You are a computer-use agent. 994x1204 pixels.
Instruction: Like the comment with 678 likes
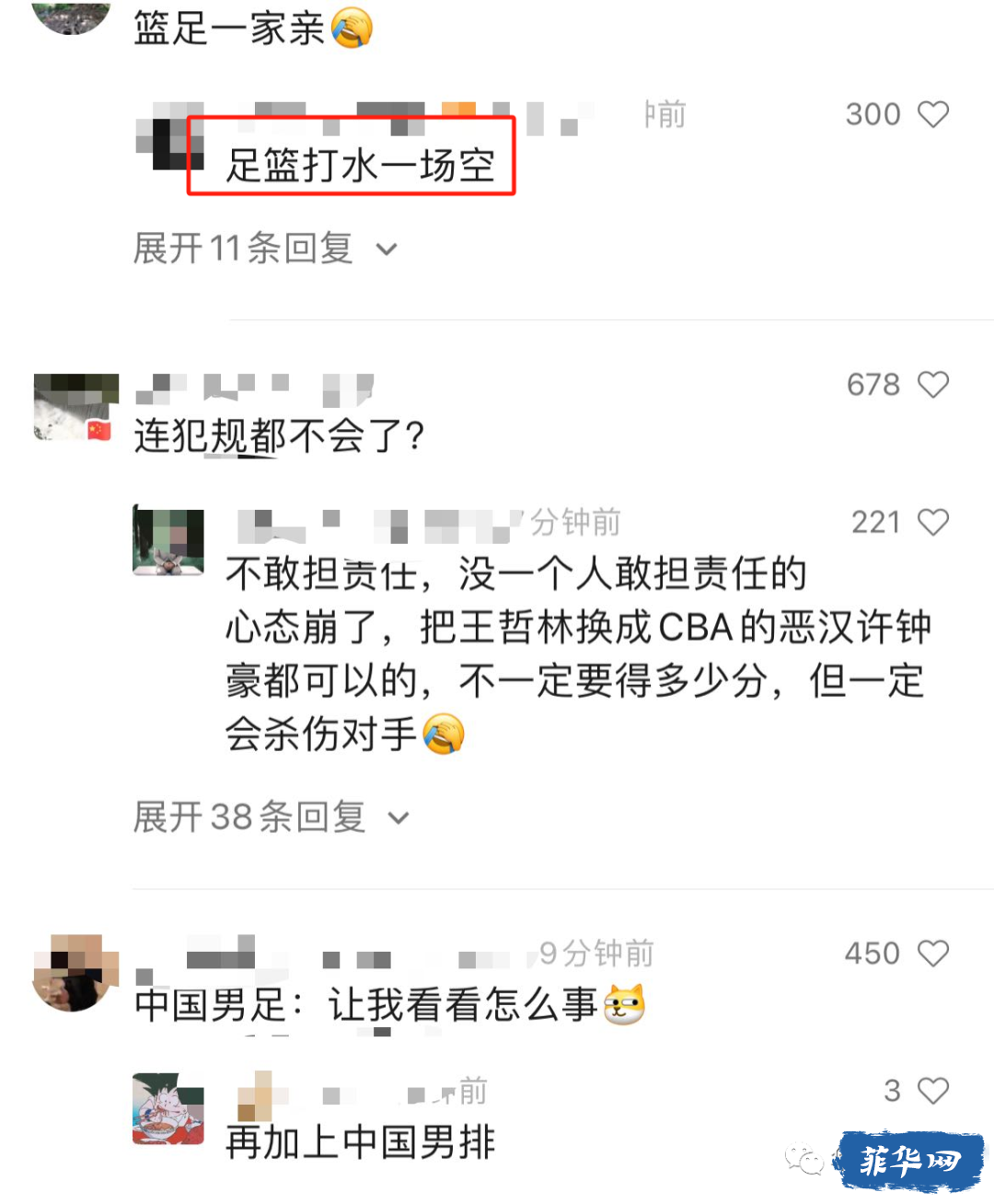pyautogui.click(x=933, y=384)
